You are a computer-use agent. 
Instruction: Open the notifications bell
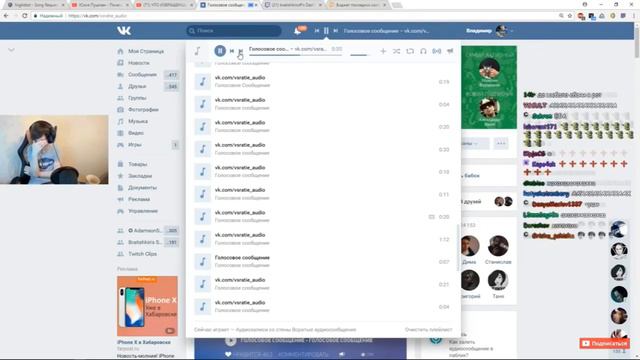(x=298, y=31)
